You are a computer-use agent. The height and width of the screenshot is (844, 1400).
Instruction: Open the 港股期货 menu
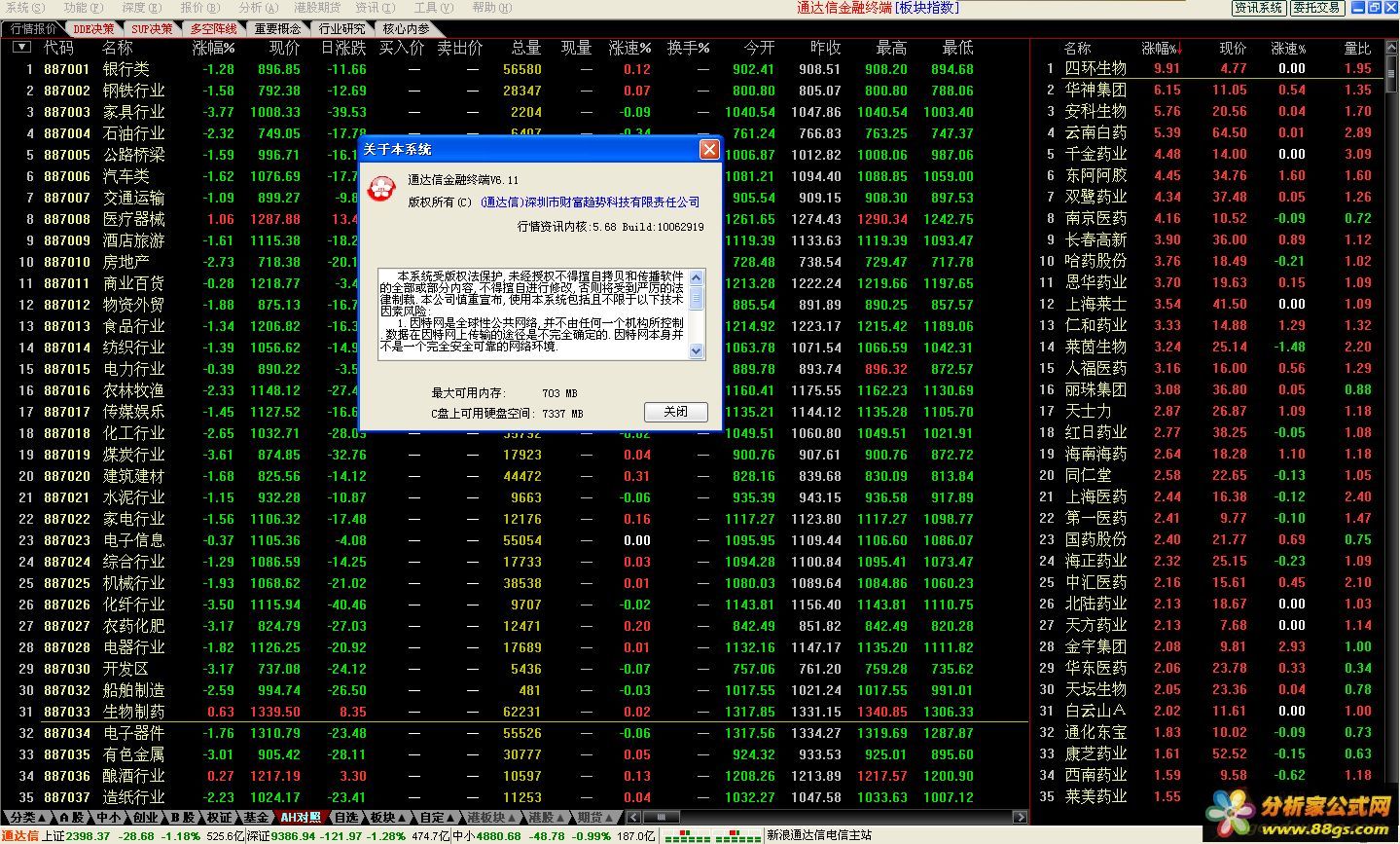pyautogui.click(x=316, y=7)
